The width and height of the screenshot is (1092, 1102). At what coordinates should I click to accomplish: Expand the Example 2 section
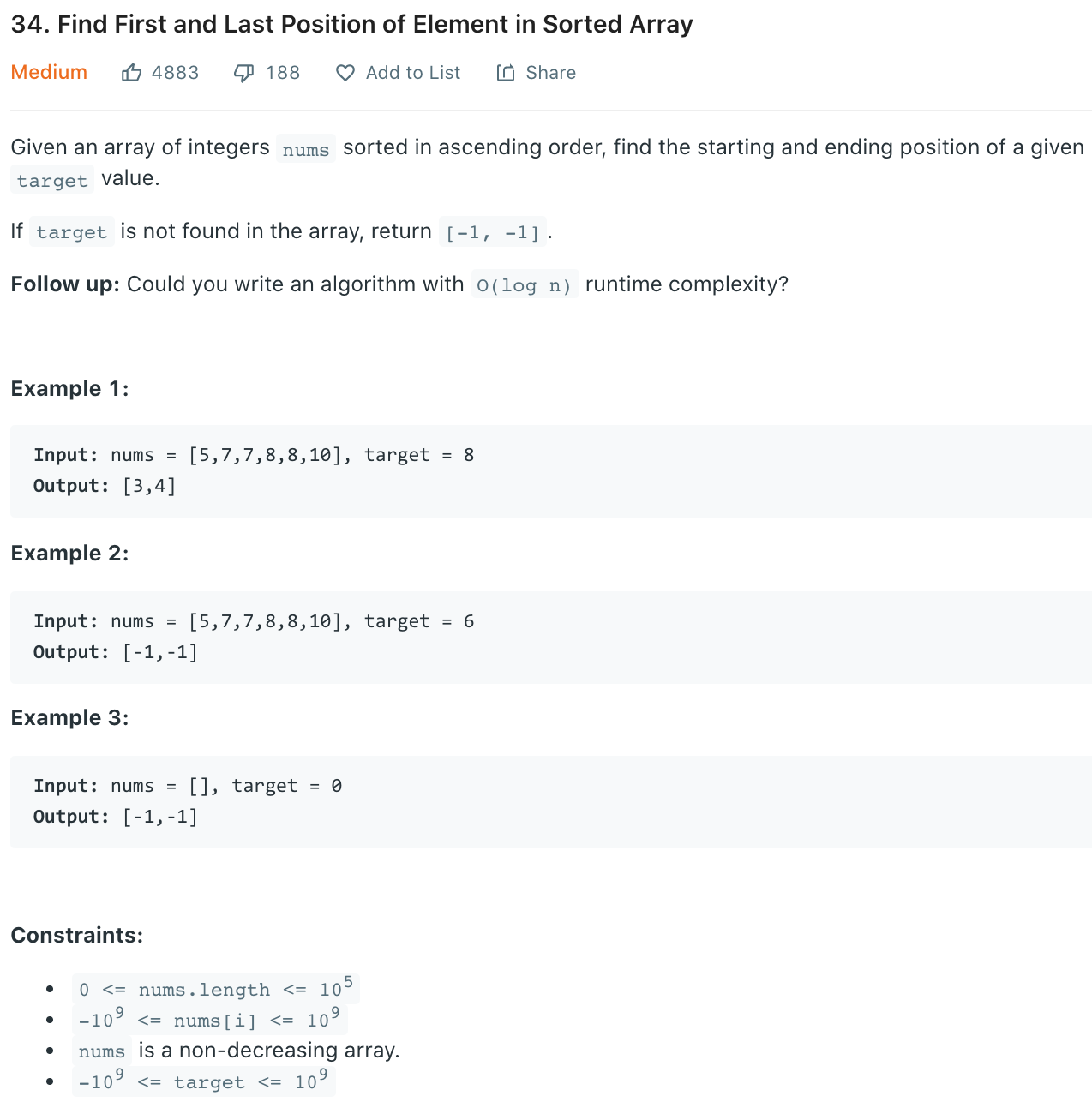click(69, 553)
